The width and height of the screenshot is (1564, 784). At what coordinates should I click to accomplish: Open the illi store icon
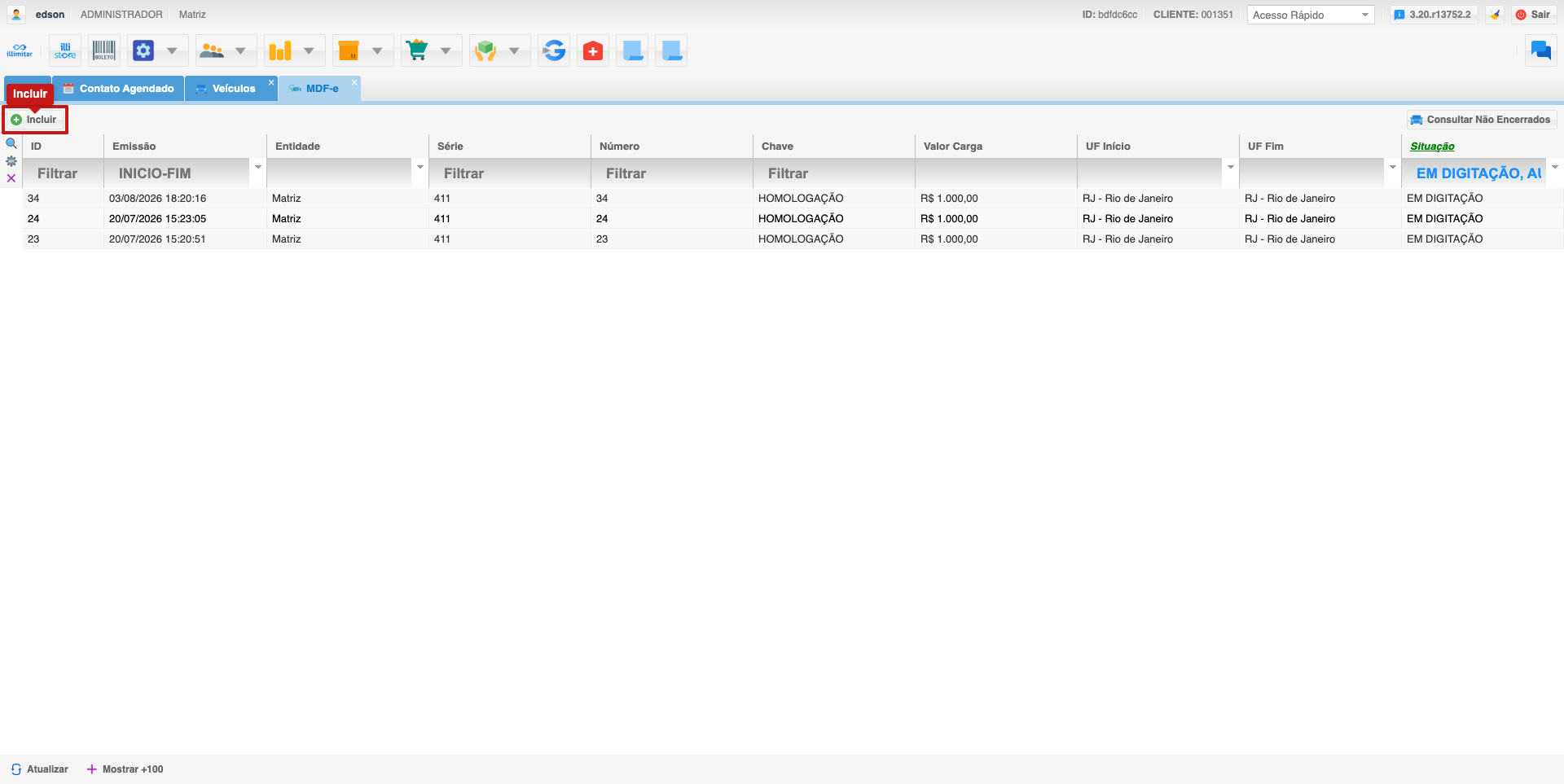point(65,50)
